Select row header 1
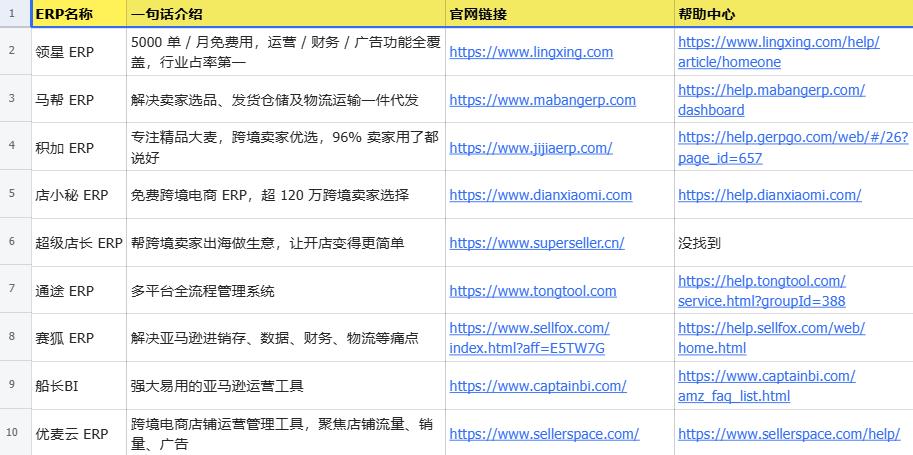 point(15,14)
